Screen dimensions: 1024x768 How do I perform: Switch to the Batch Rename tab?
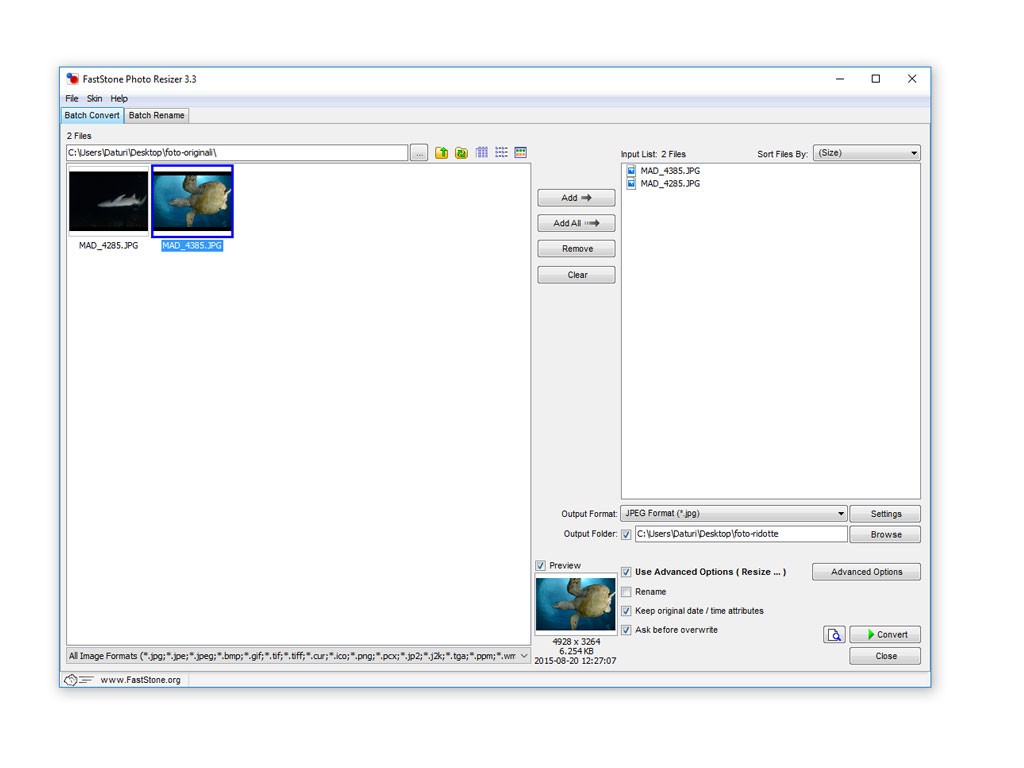(157, 116)
